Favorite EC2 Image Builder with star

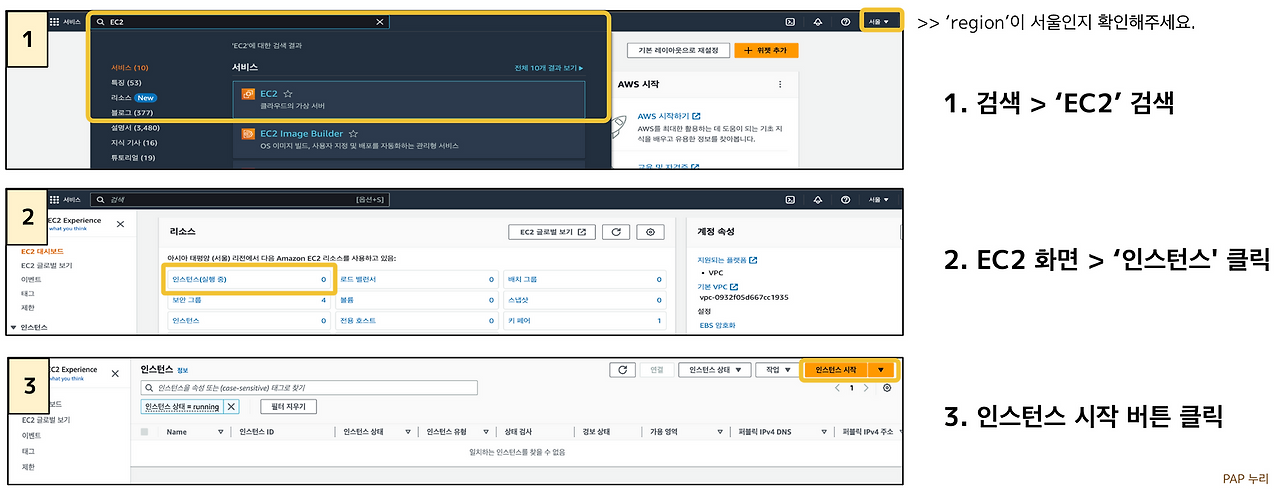pos(353,133)
